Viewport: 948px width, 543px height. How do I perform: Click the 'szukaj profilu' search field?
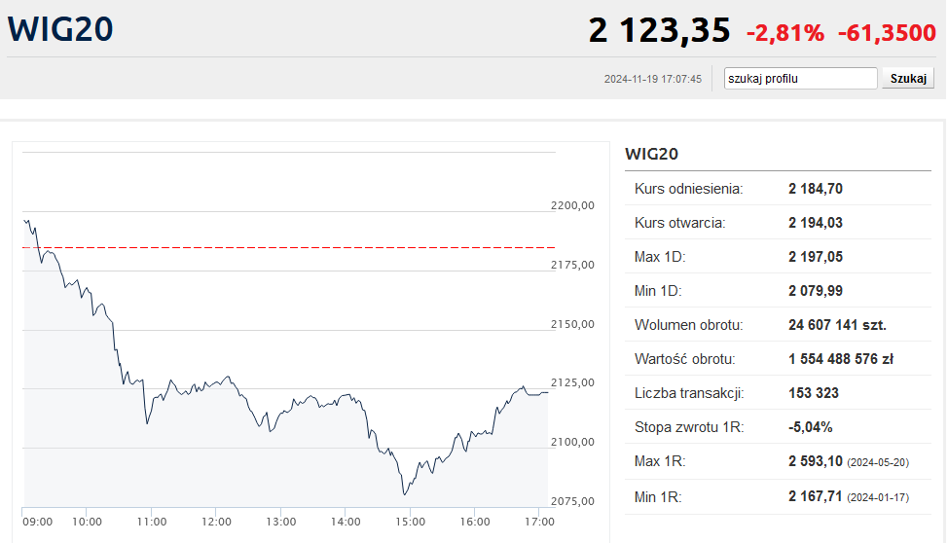coord(801,78)
